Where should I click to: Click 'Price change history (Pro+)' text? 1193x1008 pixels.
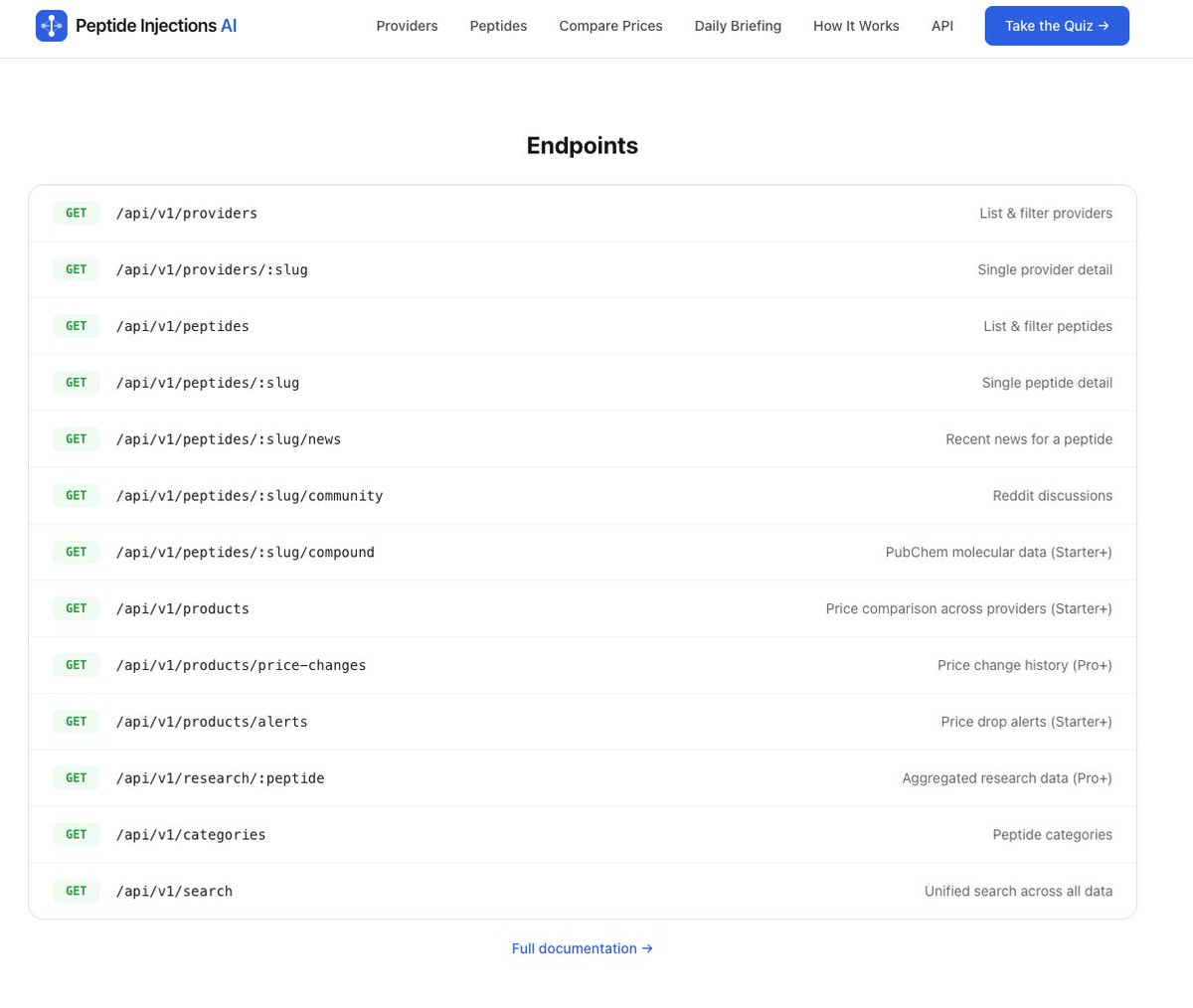1025,665
